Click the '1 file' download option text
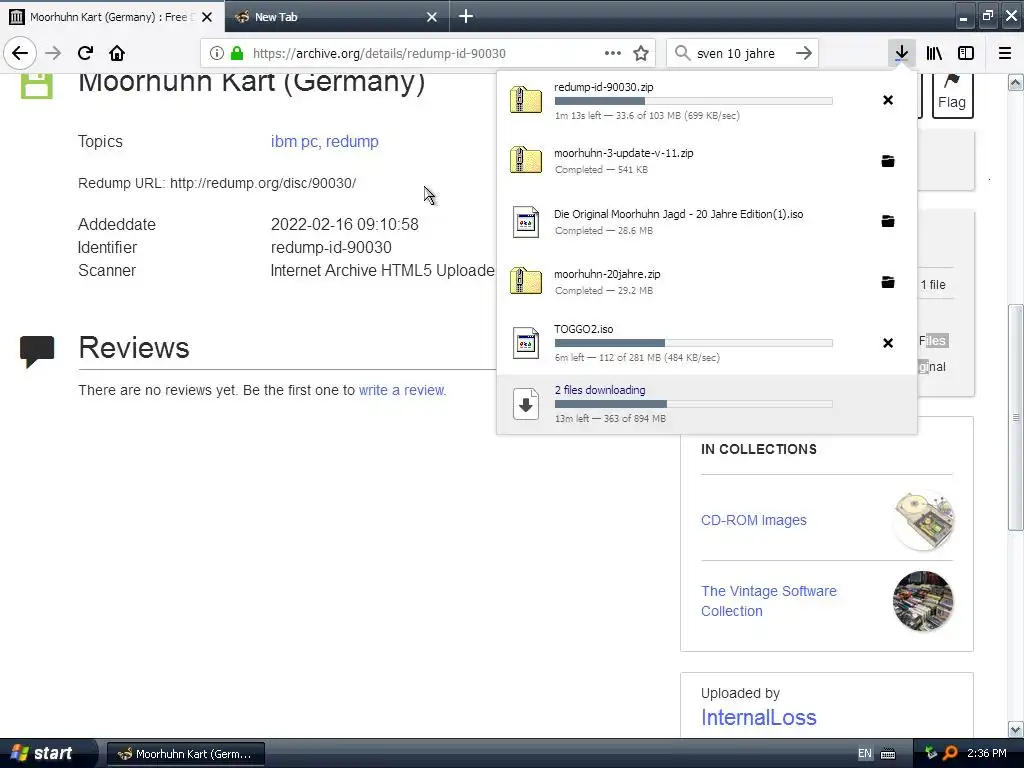 click(x=933, y=285)
